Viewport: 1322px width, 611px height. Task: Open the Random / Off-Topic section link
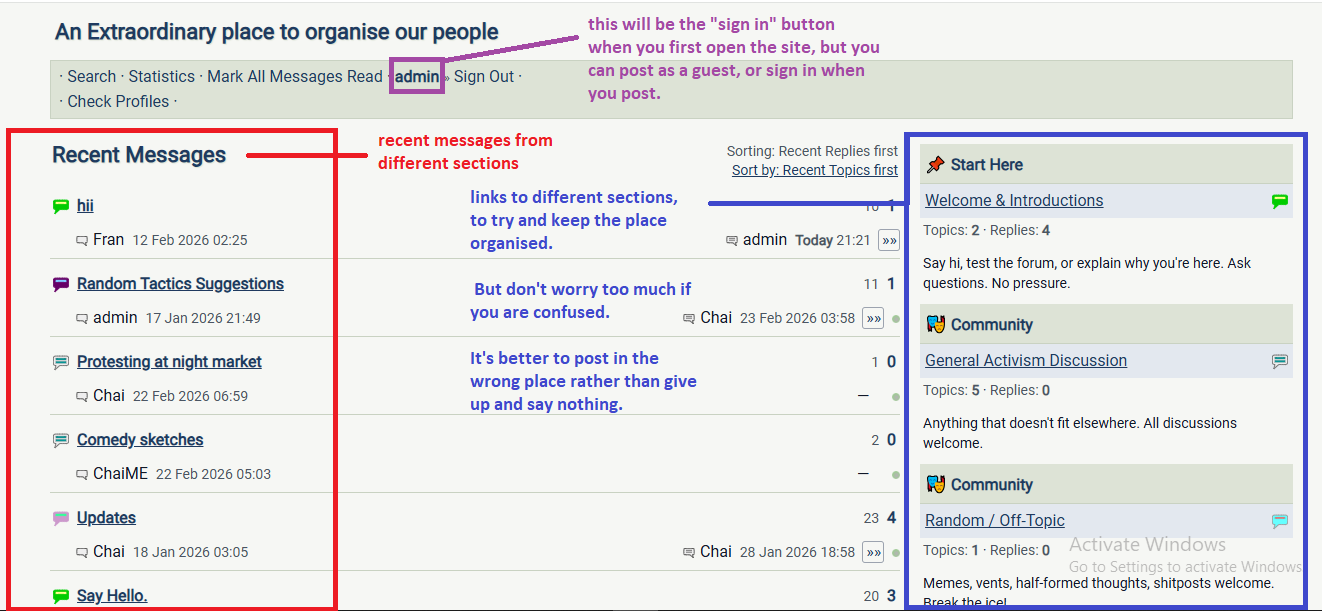pyautogui.click(x=994, y=521)
